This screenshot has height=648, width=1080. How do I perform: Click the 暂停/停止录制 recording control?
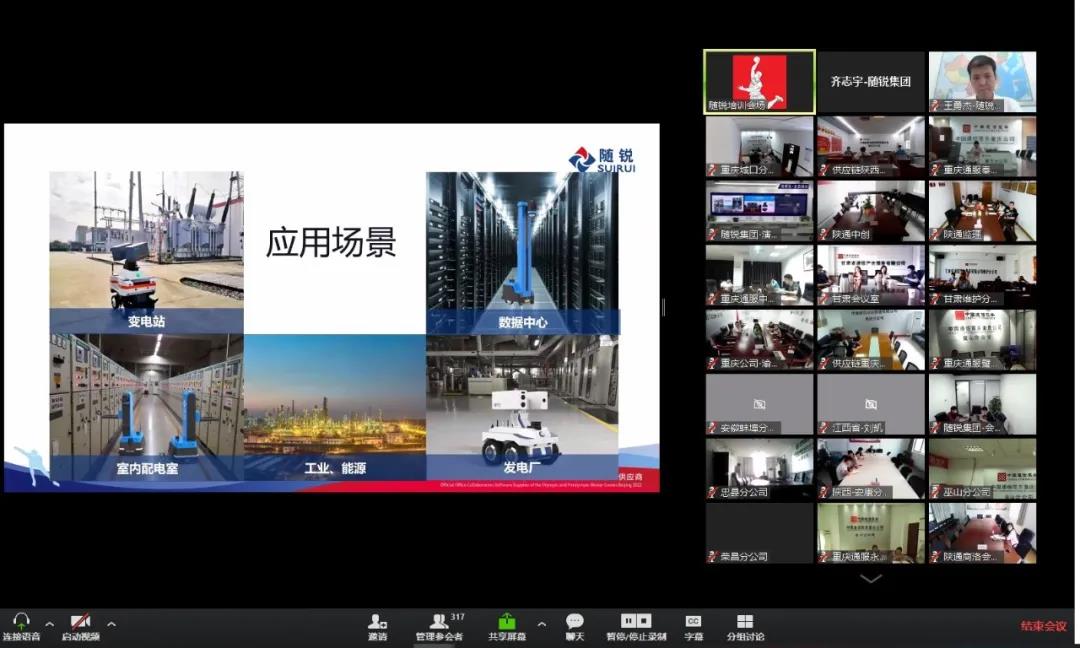pos(636,621)
